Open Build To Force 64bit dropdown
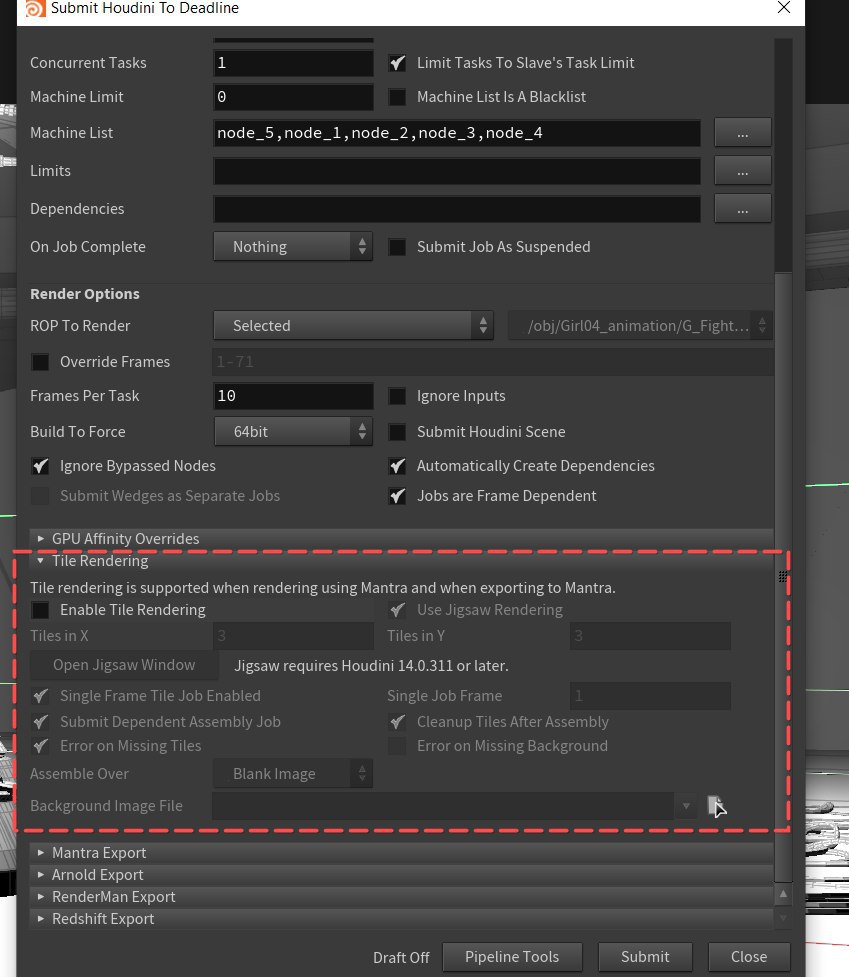Image resolution: width=849 pixels, height=977 pixels. (x=293, y=431)
